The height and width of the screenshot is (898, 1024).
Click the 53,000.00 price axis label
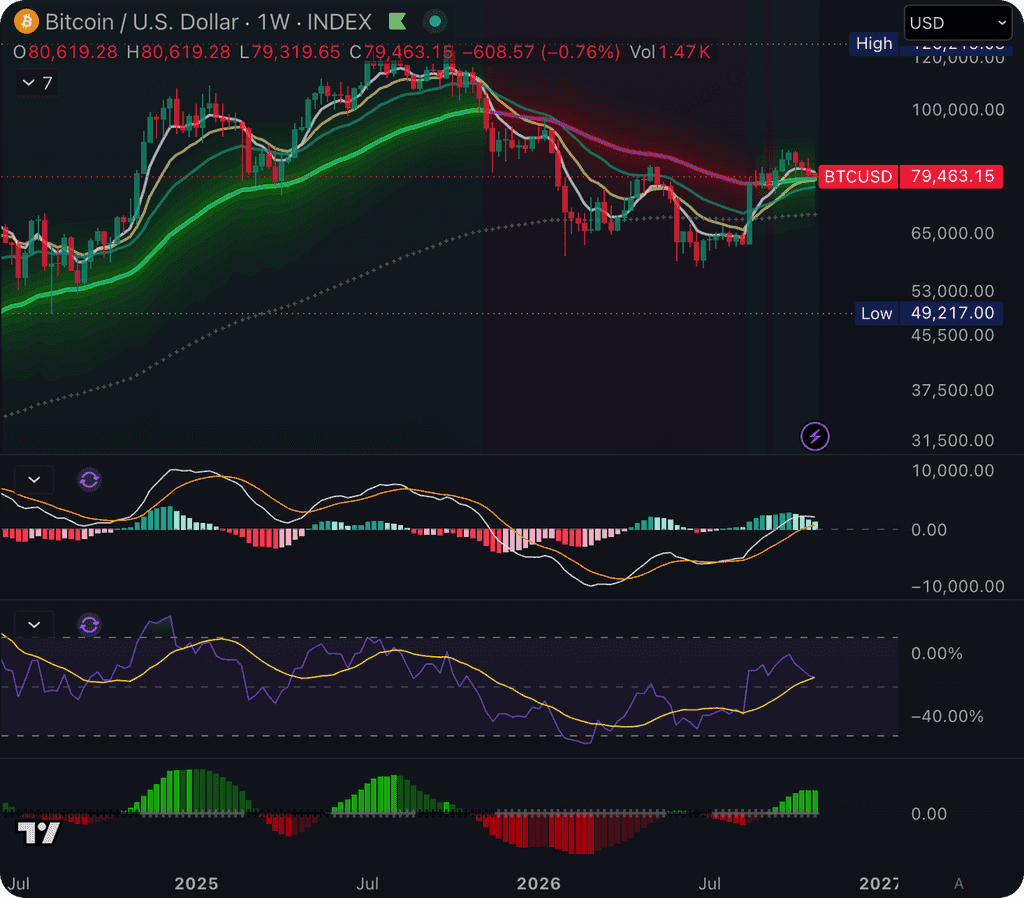[x=953, y=291]
